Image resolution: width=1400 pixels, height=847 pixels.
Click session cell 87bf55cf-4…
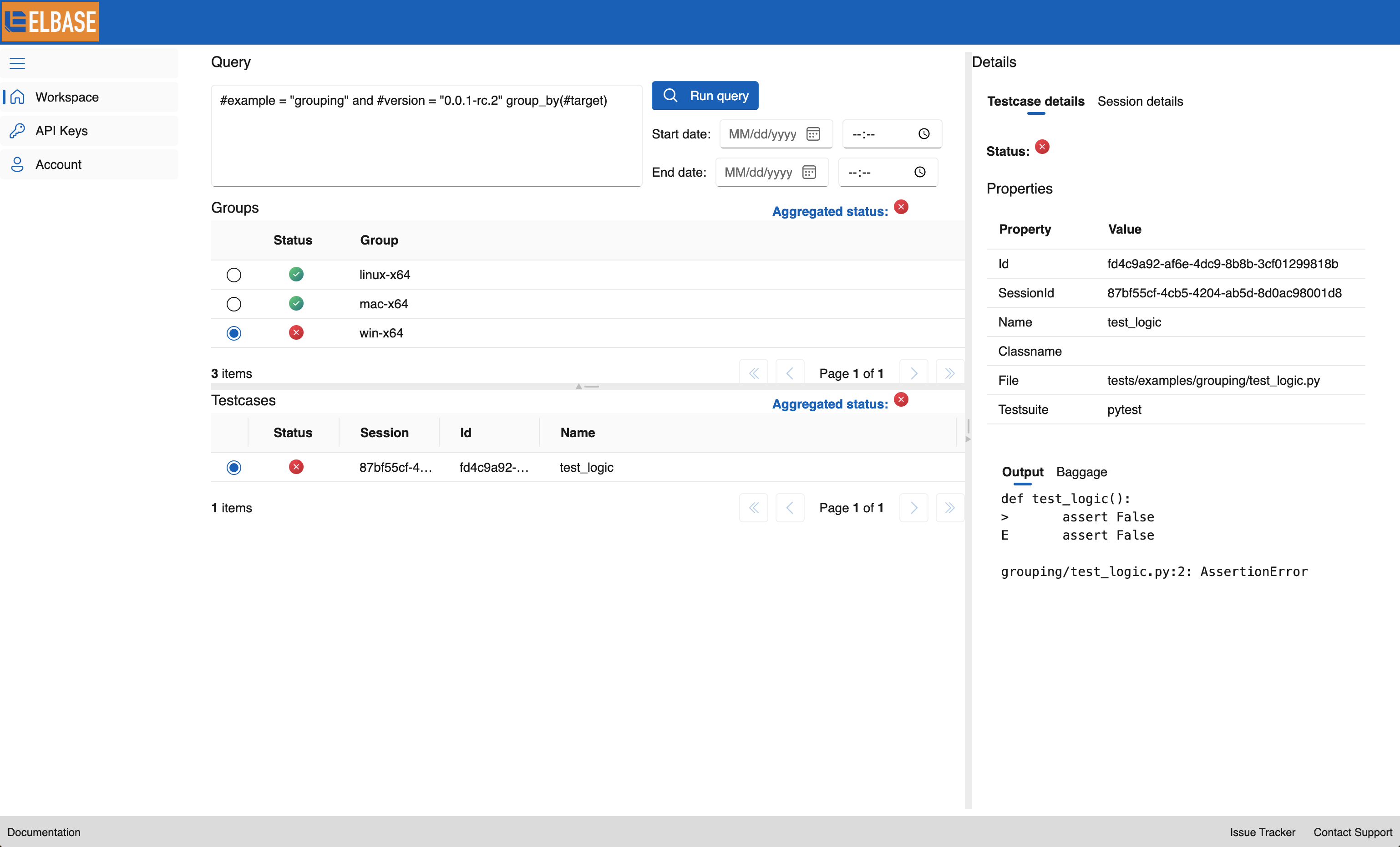tap(396, 467)
